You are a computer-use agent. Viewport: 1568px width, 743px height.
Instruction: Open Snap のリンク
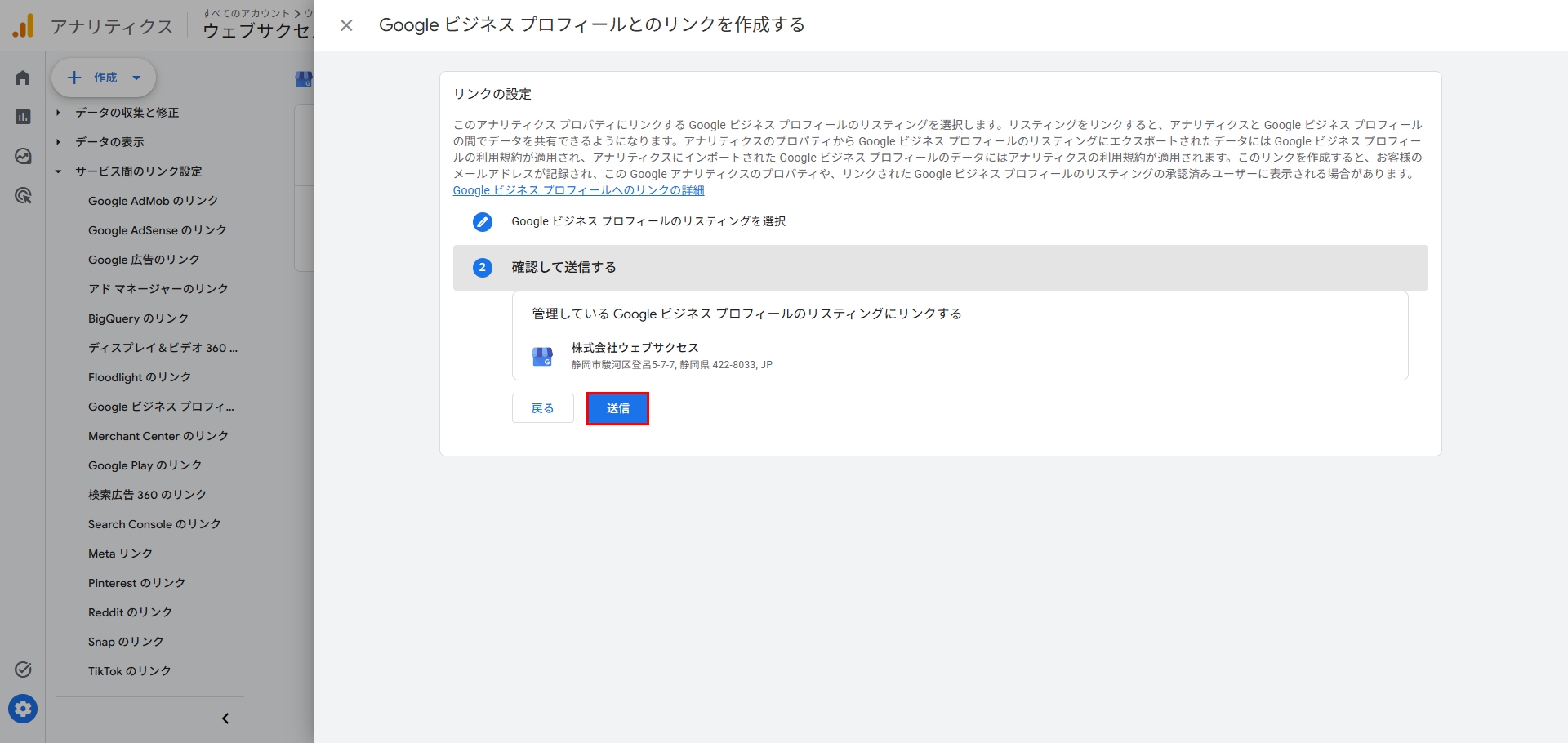pyautogui.click(x=126, y=642)
